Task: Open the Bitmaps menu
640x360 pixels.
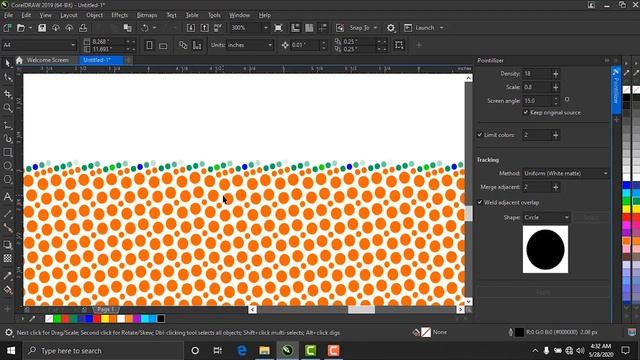Action: point(147,15)
